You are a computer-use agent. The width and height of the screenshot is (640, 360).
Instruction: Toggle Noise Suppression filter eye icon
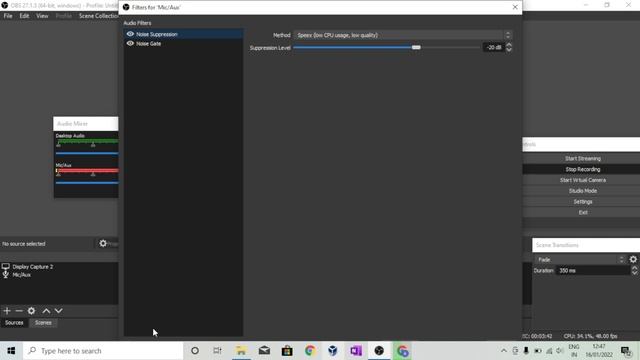pos(130,34)
